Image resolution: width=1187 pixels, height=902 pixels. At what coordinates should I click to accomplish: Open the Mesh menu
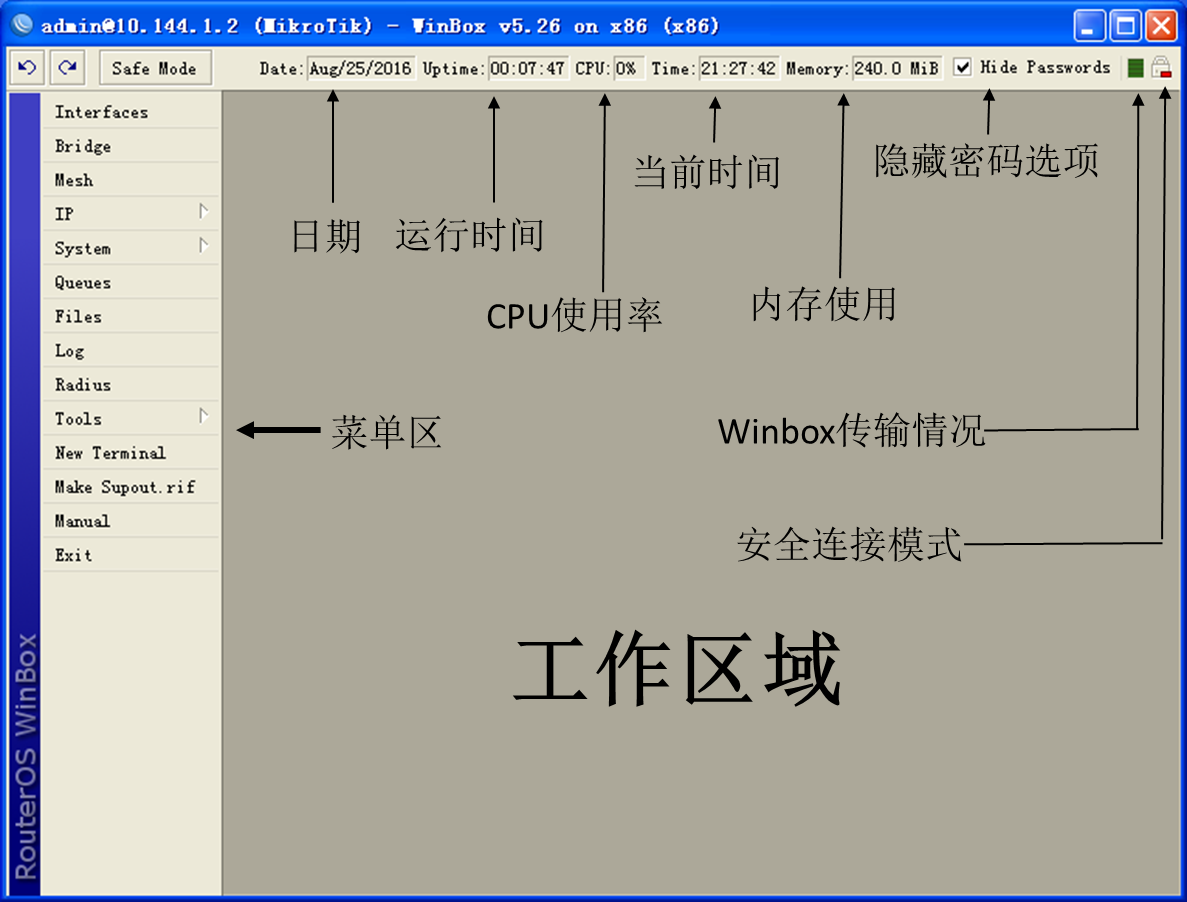(x=131, y=180)
